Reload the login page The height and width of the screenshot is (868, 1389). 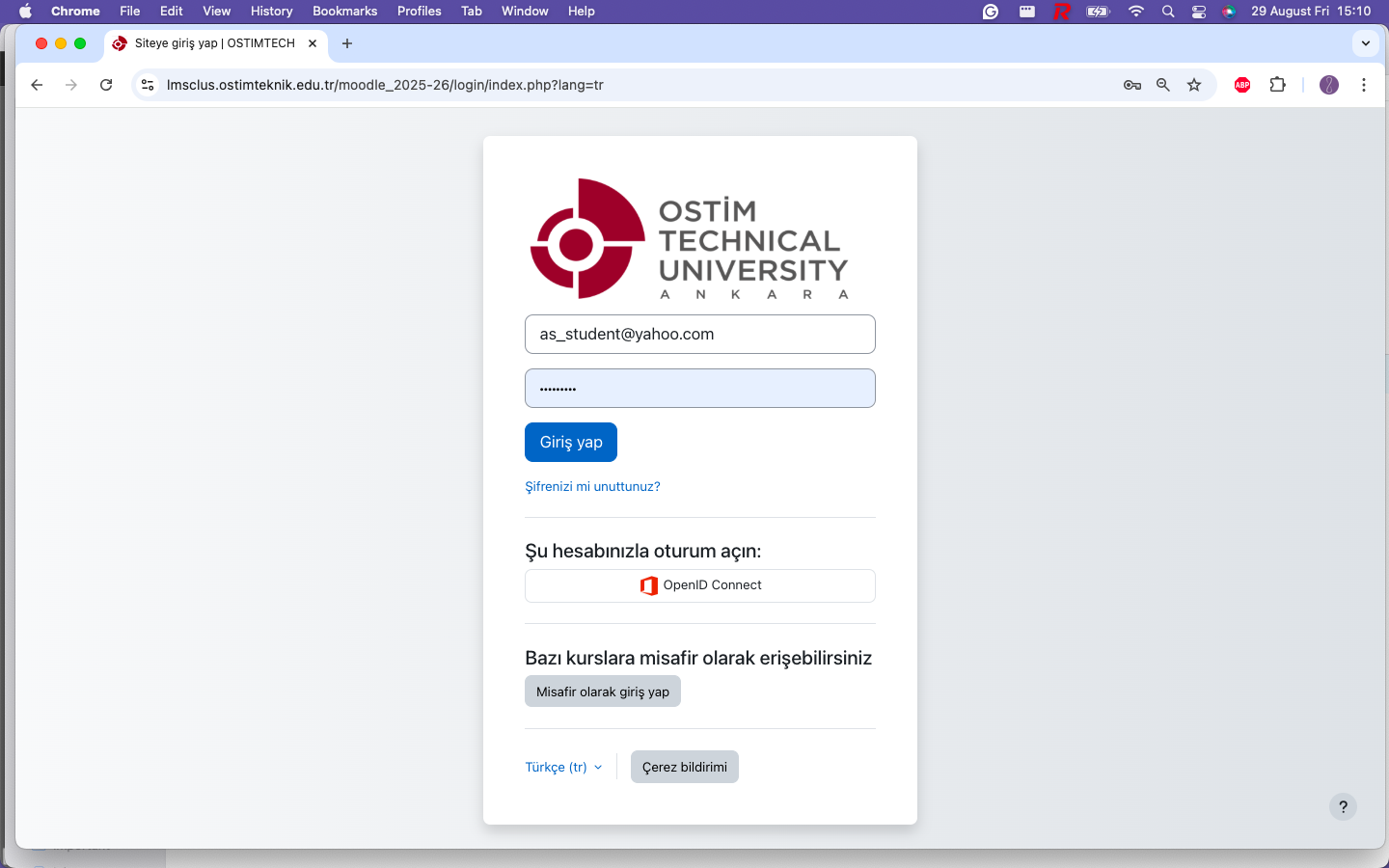(x=106, y=85)
